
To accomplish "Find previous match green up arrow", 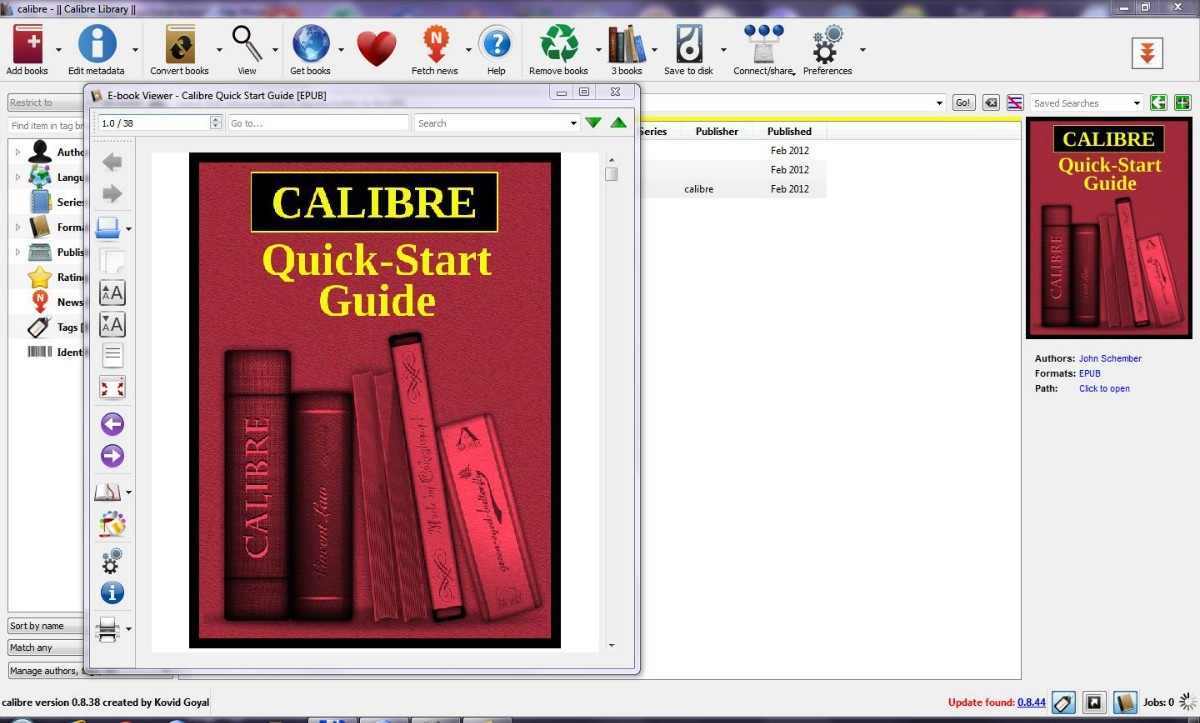I will click(x=619, y=123).
